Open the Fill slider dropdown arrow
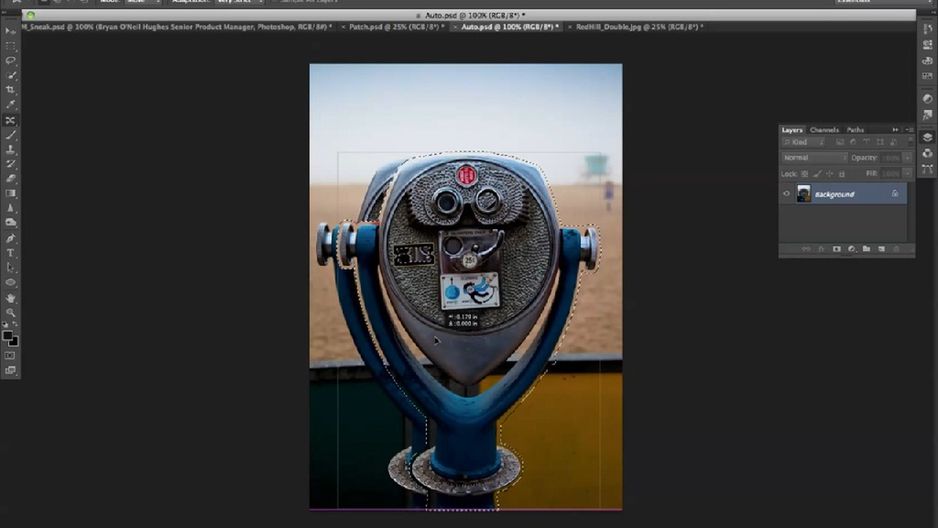 [x=907, y=173]
